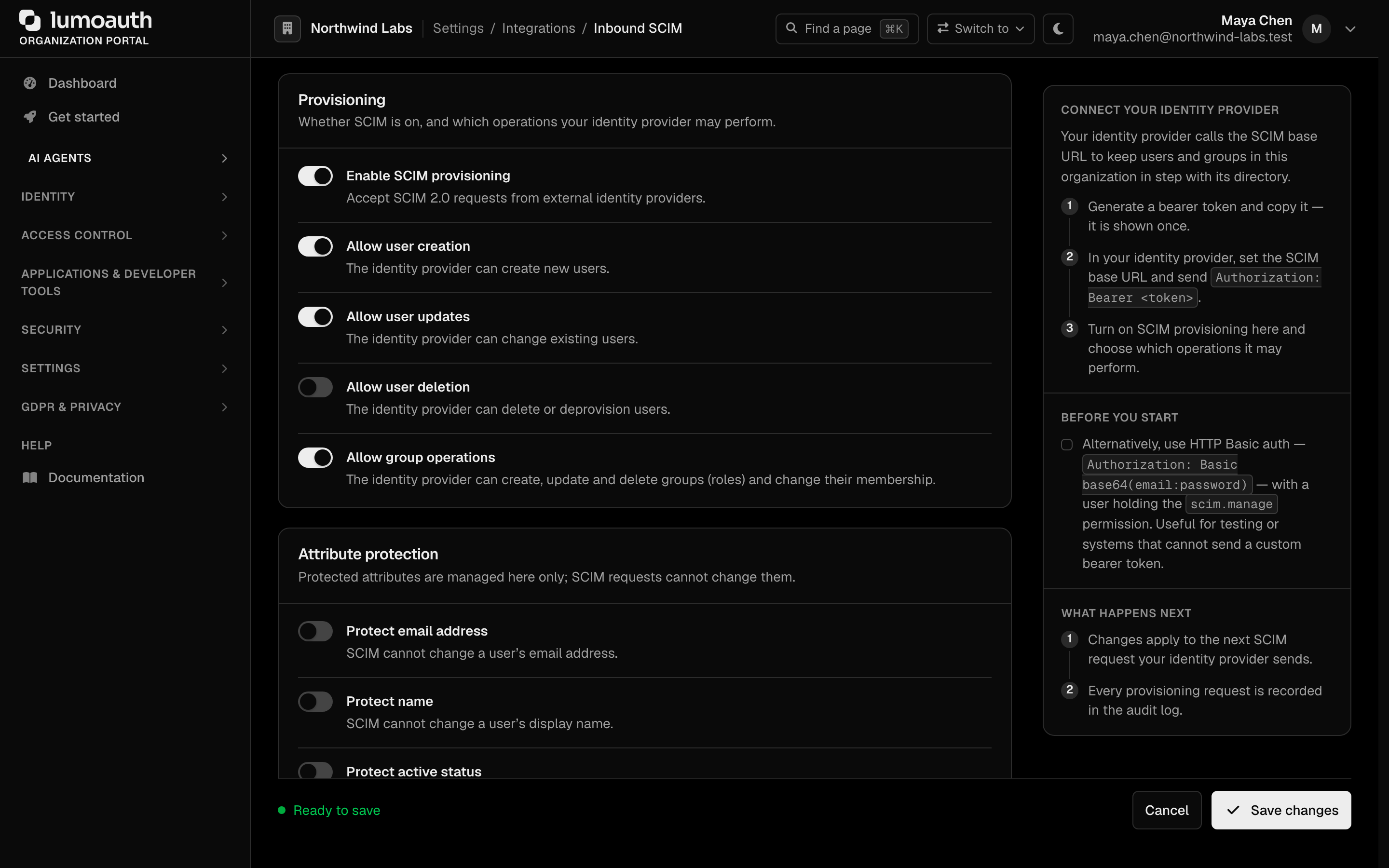The image size is (1389, 868).
Task: Click the lumoauth logo icon
Action: click(30, 21)
